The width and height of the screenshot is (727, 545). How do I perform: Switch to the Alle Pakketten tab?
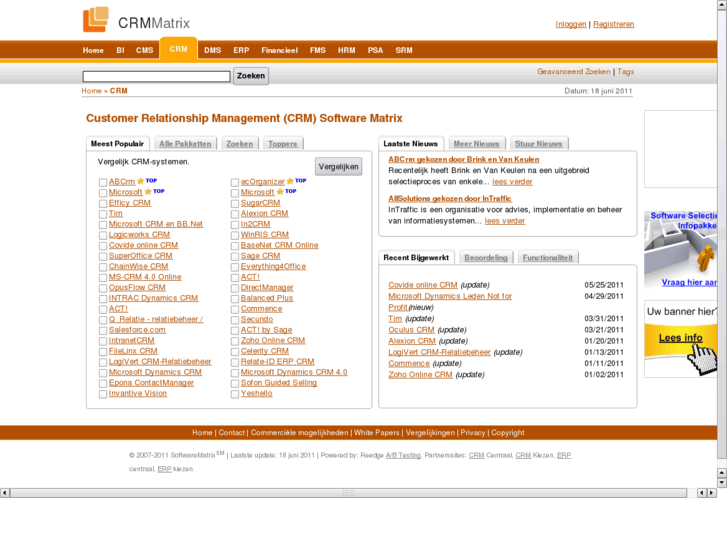[185, 144]
